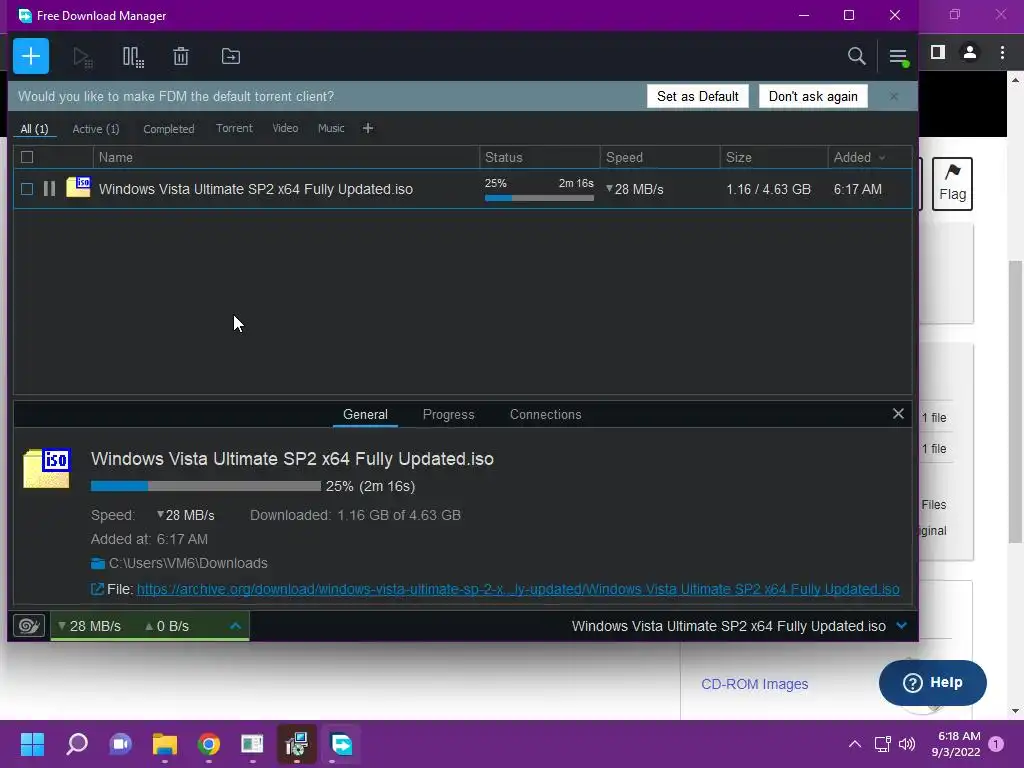Open the Chrome three-dot menu

coord(1002,52)
